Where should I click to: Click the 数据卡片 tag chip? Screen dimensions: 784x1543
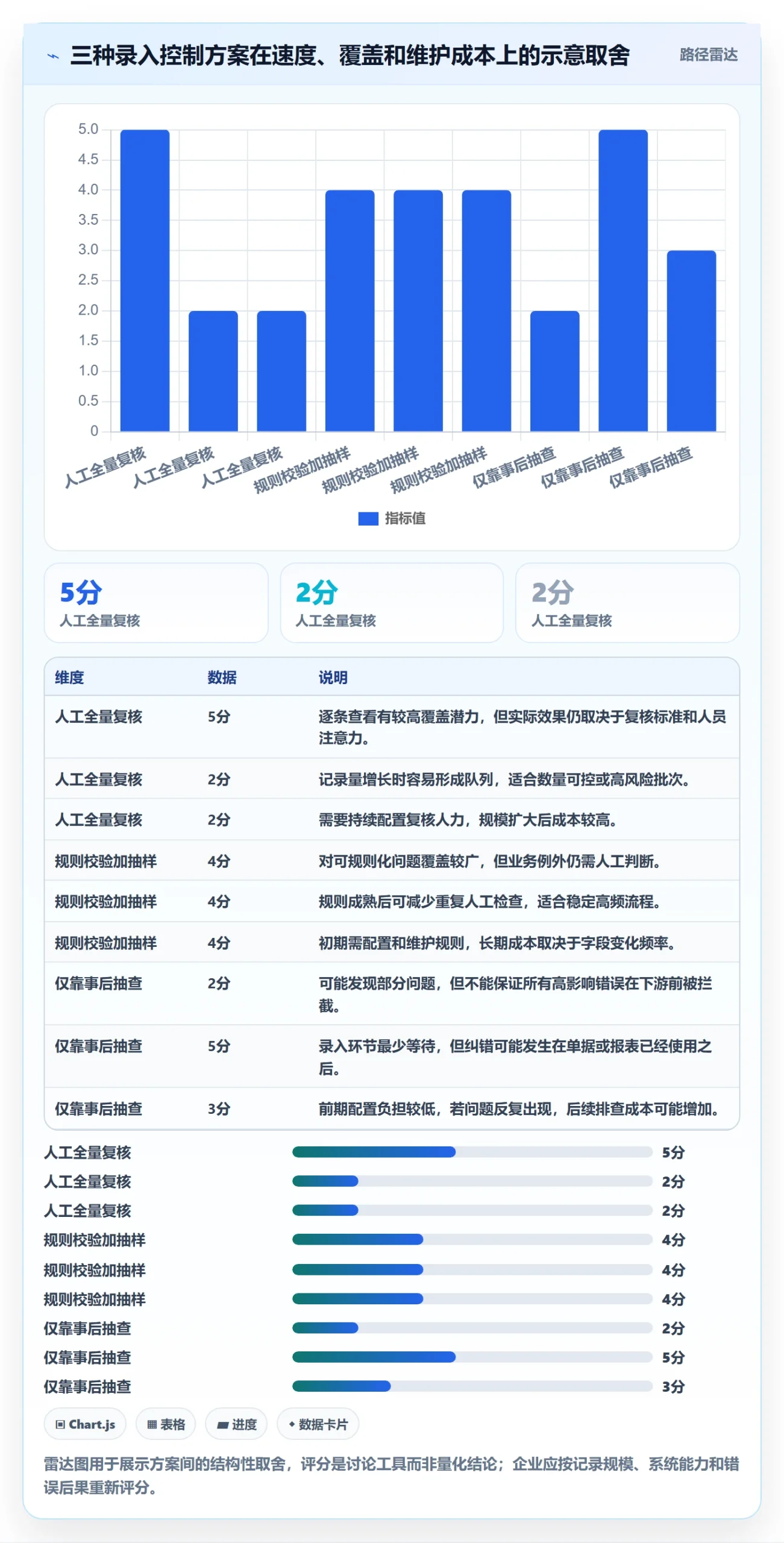[x=318, y=1424]
